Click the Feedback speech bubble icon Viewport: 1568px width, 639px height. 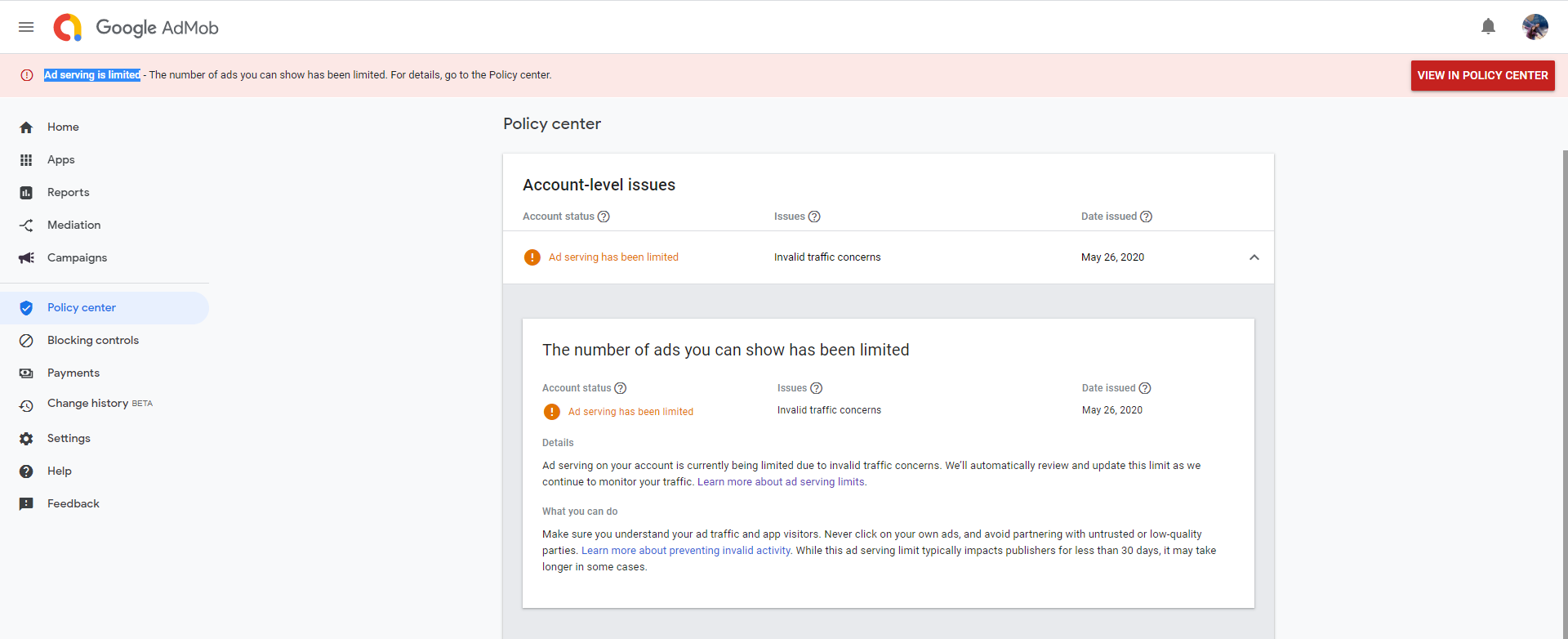tap(26, 504)
